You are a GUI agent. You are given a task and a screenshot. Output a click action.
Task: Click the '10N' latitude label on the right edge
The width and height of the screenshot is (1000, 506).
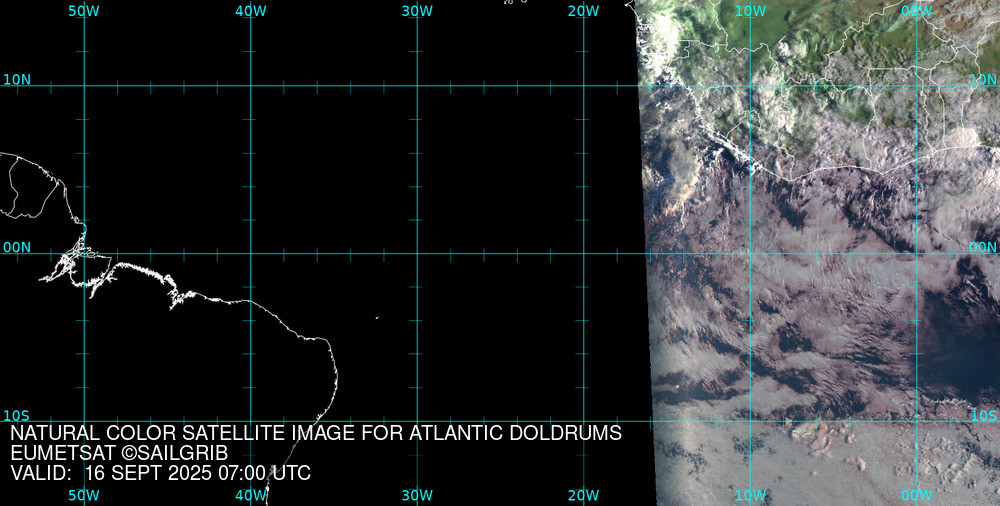983,80
